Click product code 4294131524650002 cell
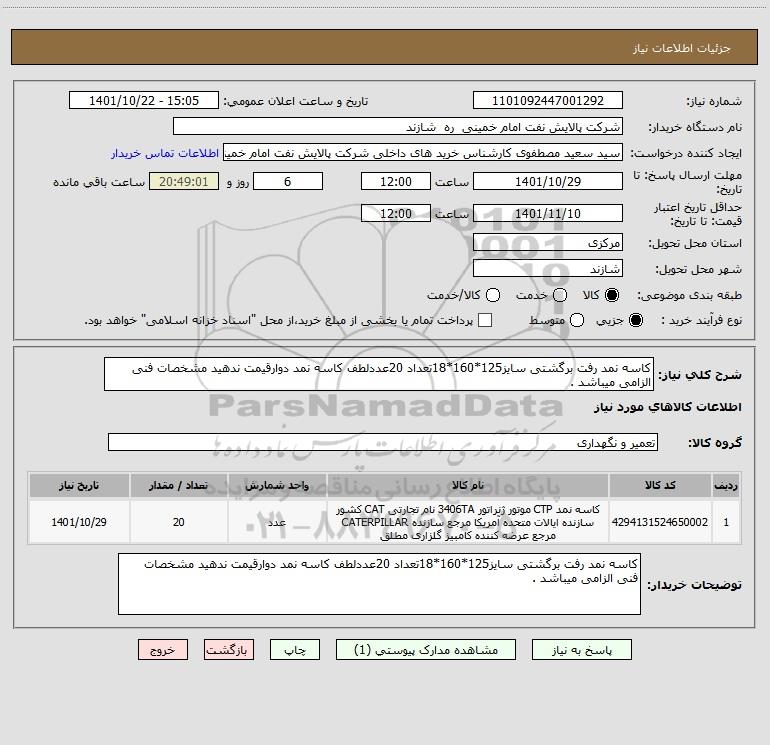770x745 pixels. [x=660, y=522]
